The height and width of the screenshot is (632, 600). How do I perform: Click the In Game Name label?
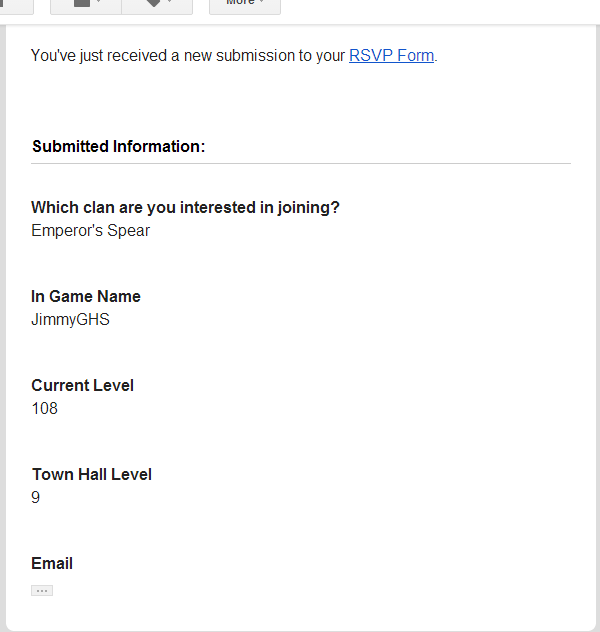point(86,296)
